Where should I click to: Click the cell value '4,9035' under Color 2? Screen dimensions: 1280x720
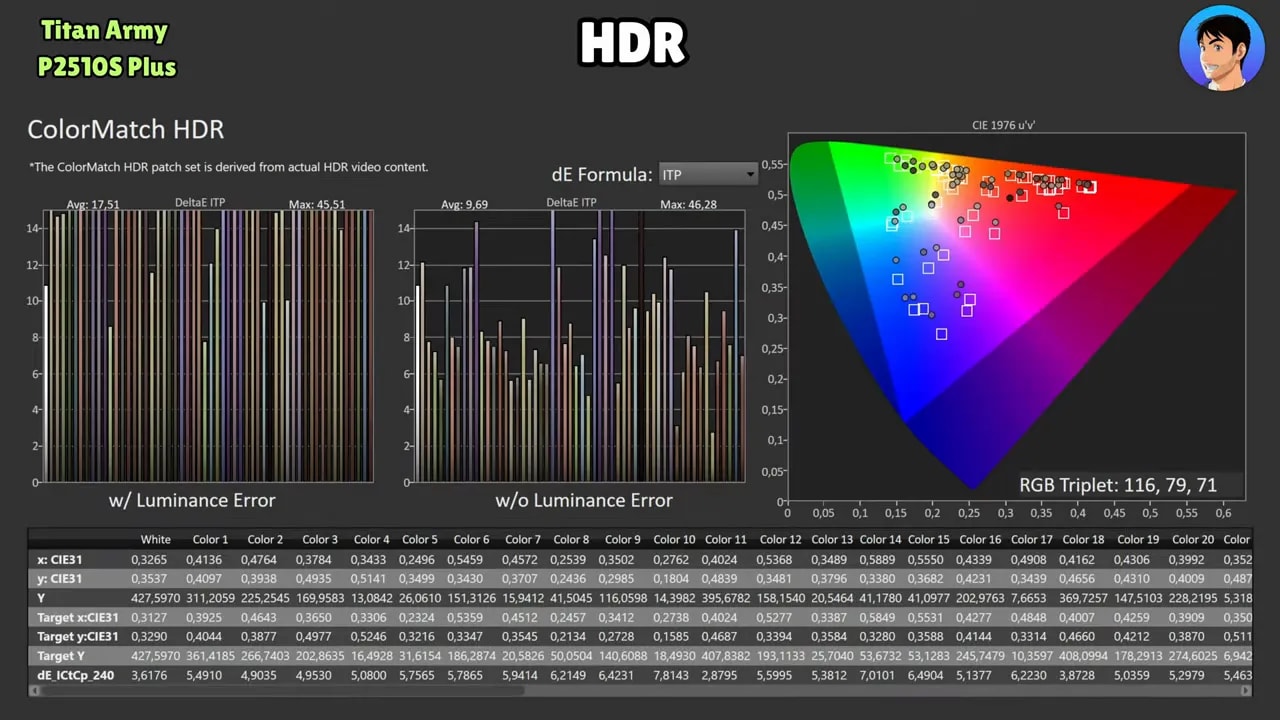pyautogui.click(x=260, y=675)
